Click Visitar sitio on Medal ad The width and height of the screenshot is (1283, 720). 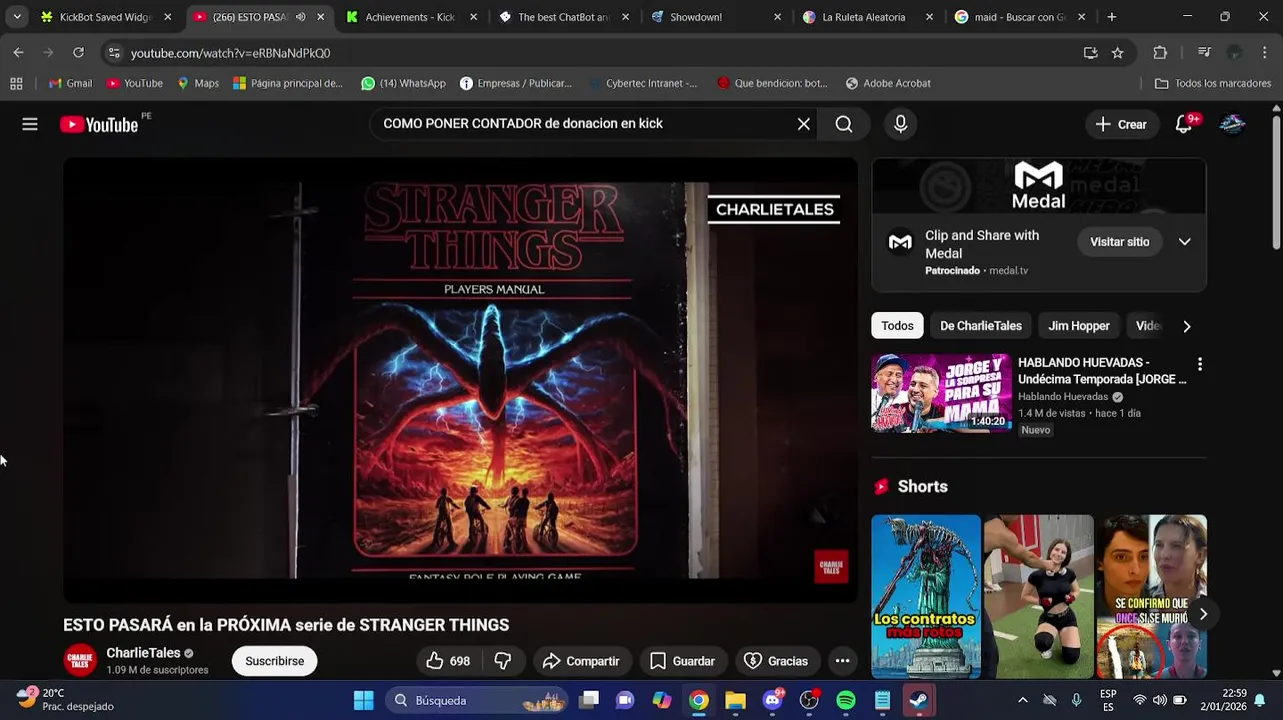pos(1120,242)
